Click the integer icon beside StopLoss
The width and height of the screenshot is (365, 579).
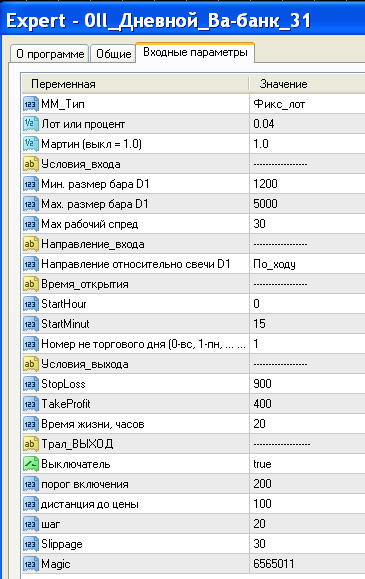[31, 384]
